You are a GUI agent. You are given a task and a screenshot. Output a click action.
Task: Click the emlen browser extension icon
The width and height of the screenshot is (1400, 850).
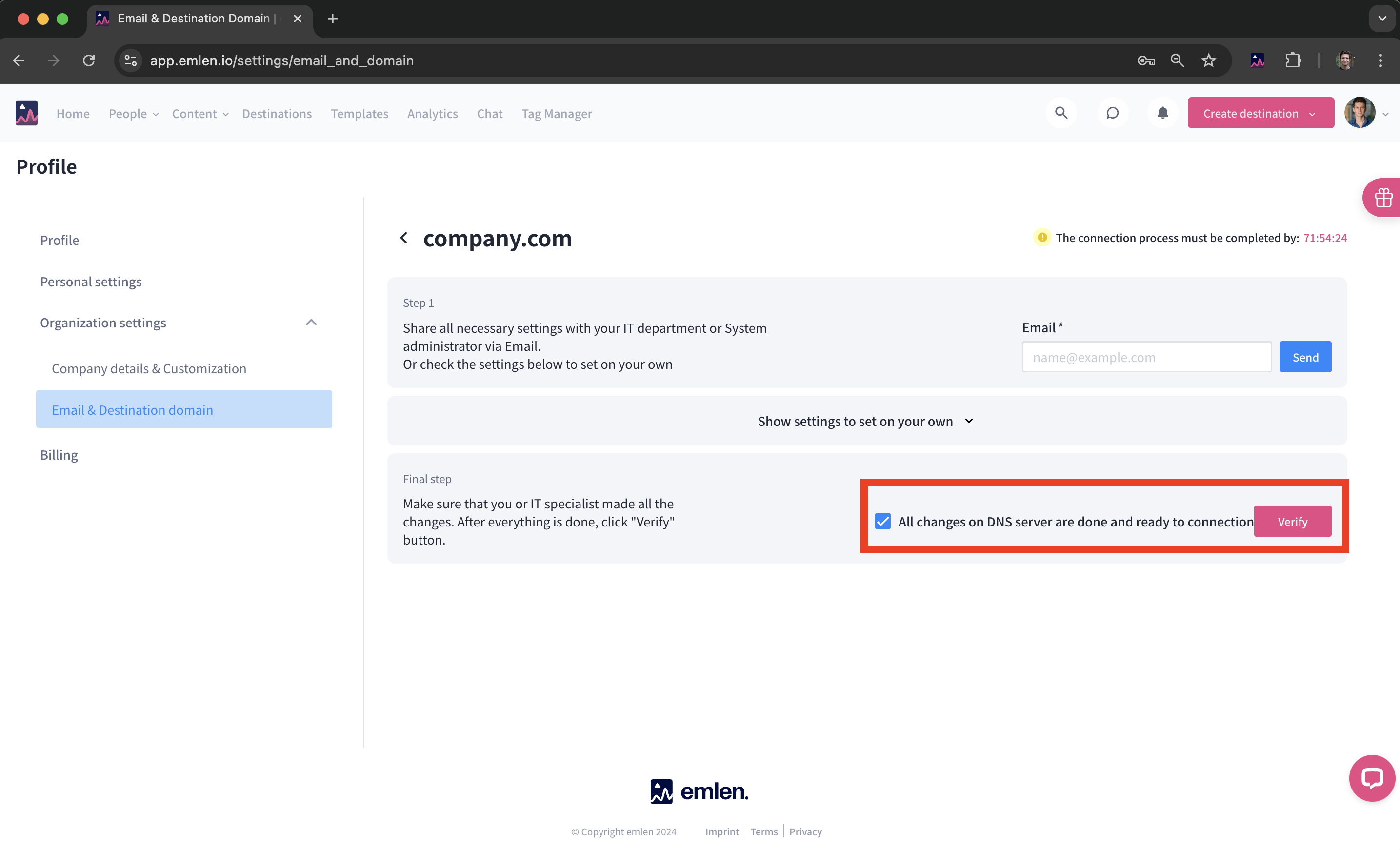pyautogui.click(x=1257, y=60)
